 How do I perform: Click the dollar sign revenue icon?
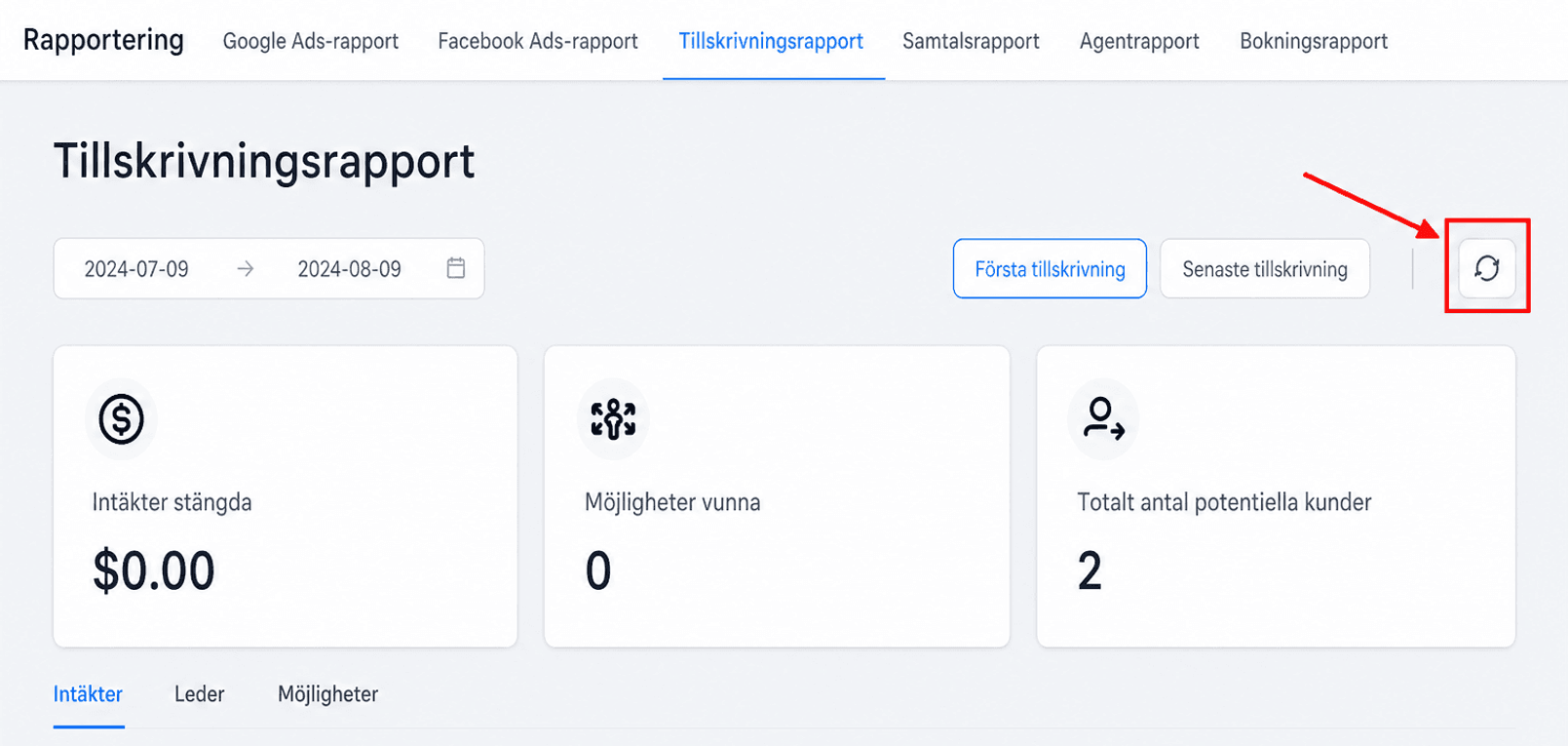click(122, 419)
